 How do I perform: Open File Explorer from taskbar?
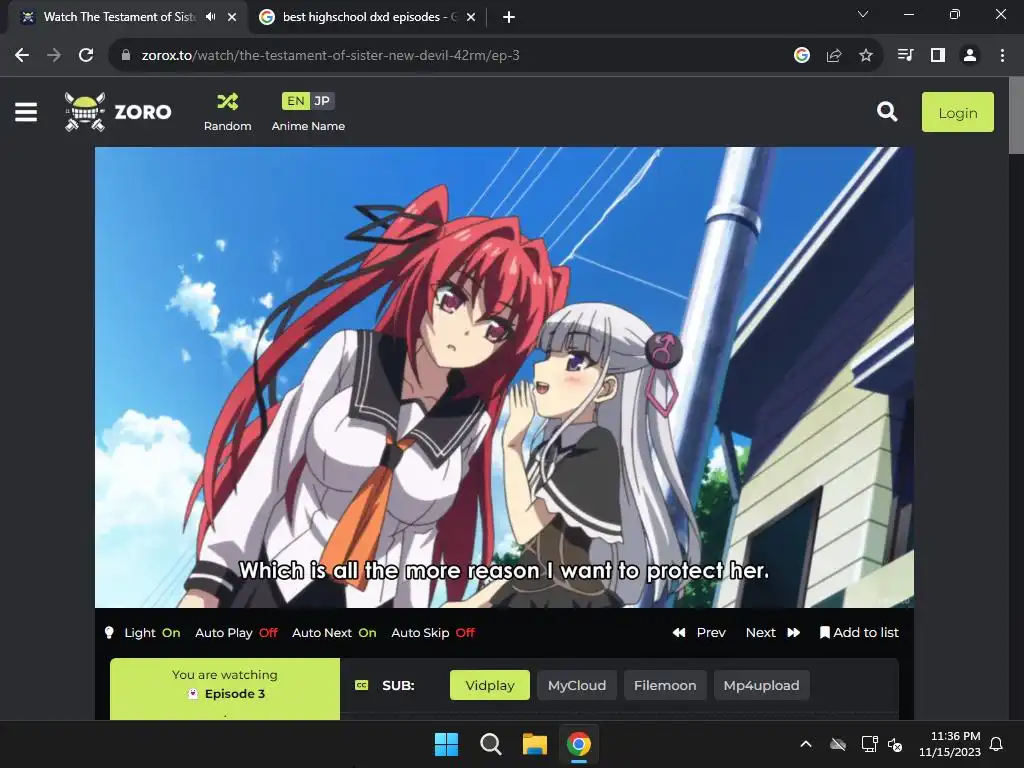coord(534,744)
